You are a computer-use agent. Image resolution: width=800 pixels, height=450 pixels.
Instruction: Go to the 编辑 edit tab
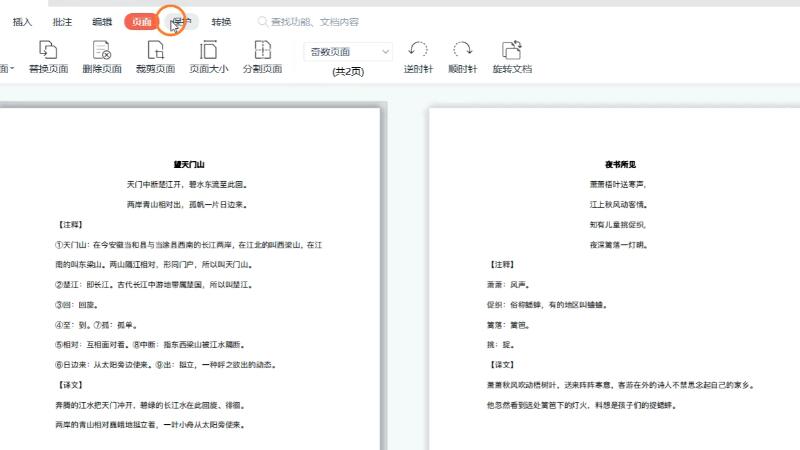click(x=102, y=21)
